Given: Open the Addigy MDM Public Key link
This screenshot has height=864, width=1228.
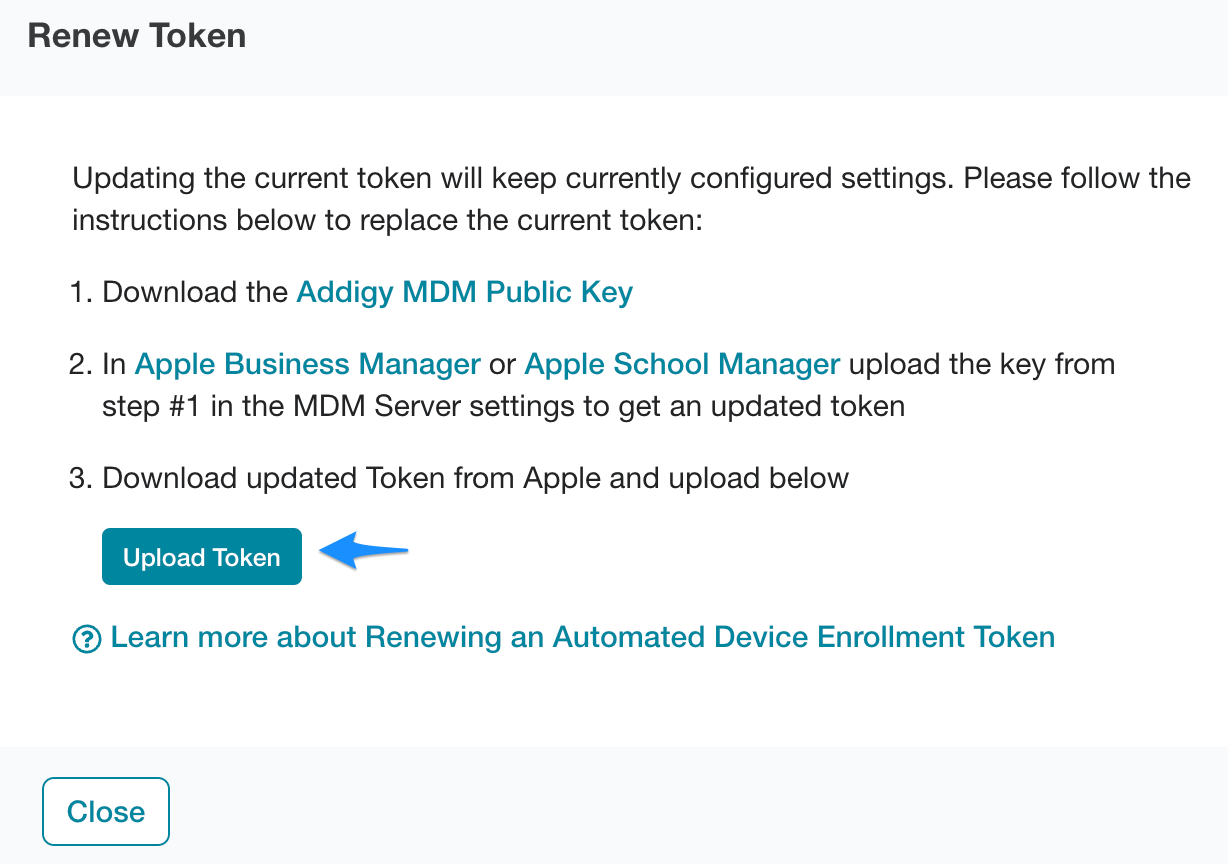Looking at the screenshot, I should point(465,292).
